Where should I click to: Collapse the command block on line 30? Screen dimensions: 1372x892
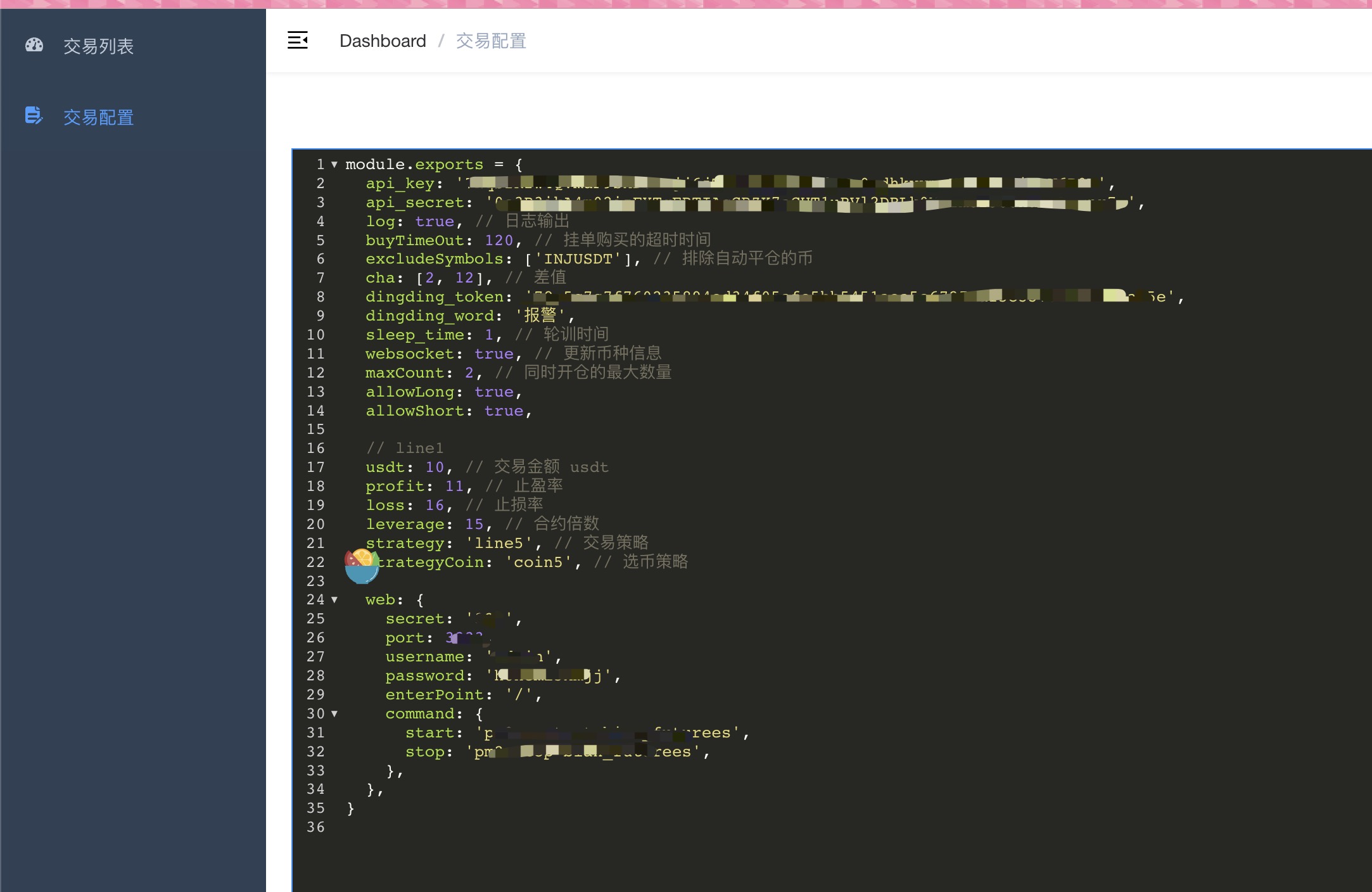tap(334, 714)
